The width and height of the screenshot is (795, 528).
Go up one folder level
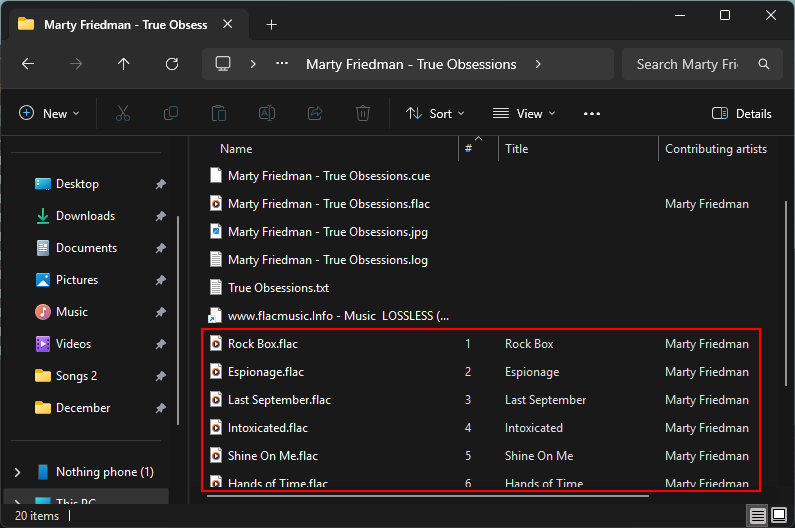124,64
